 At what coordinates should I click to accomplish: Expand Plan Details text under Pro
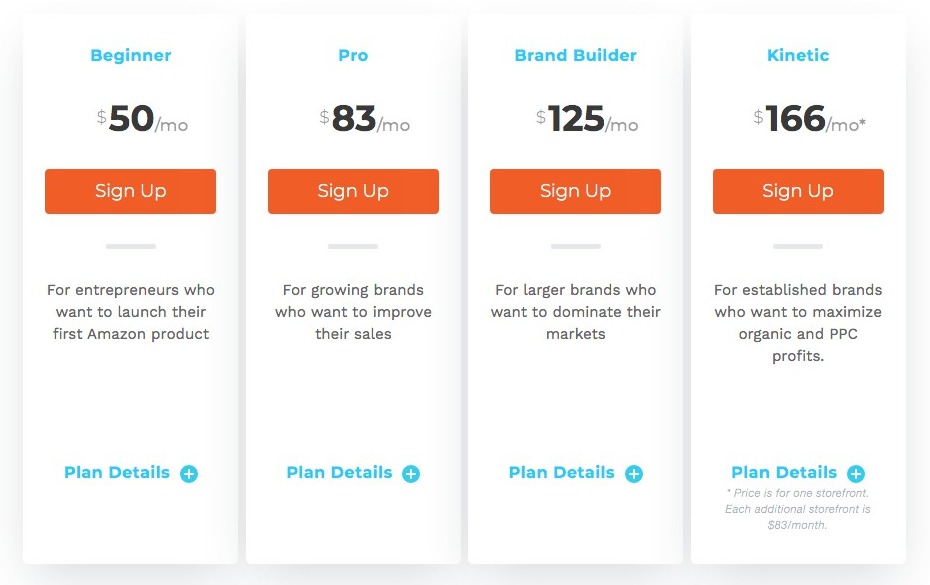pos(339,472)
